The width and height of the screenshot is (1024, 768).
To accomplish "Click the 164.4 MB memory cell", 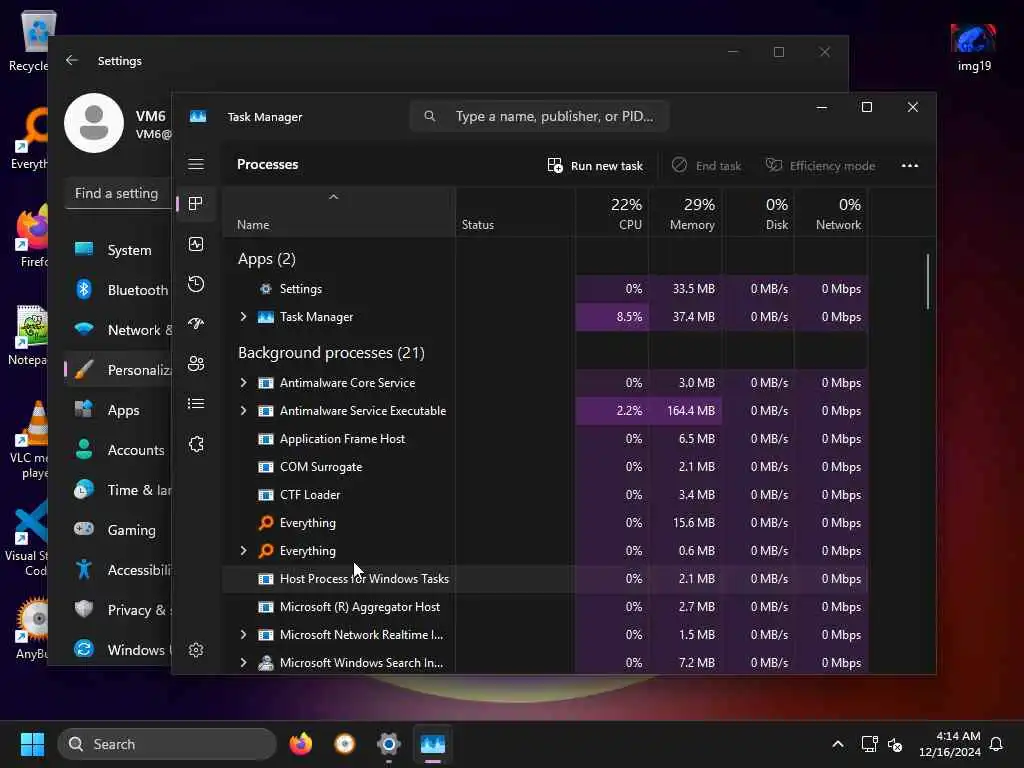I will 686,411.
